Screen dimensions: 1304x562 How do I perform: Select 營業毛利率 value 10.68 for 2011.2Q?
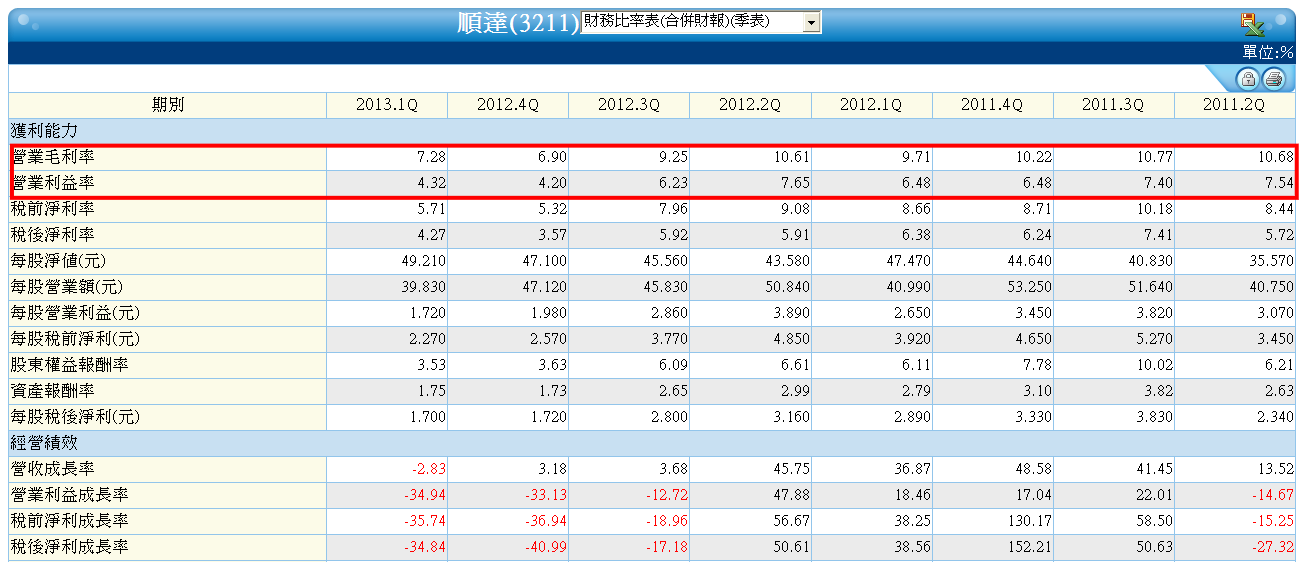(1274, 157)
